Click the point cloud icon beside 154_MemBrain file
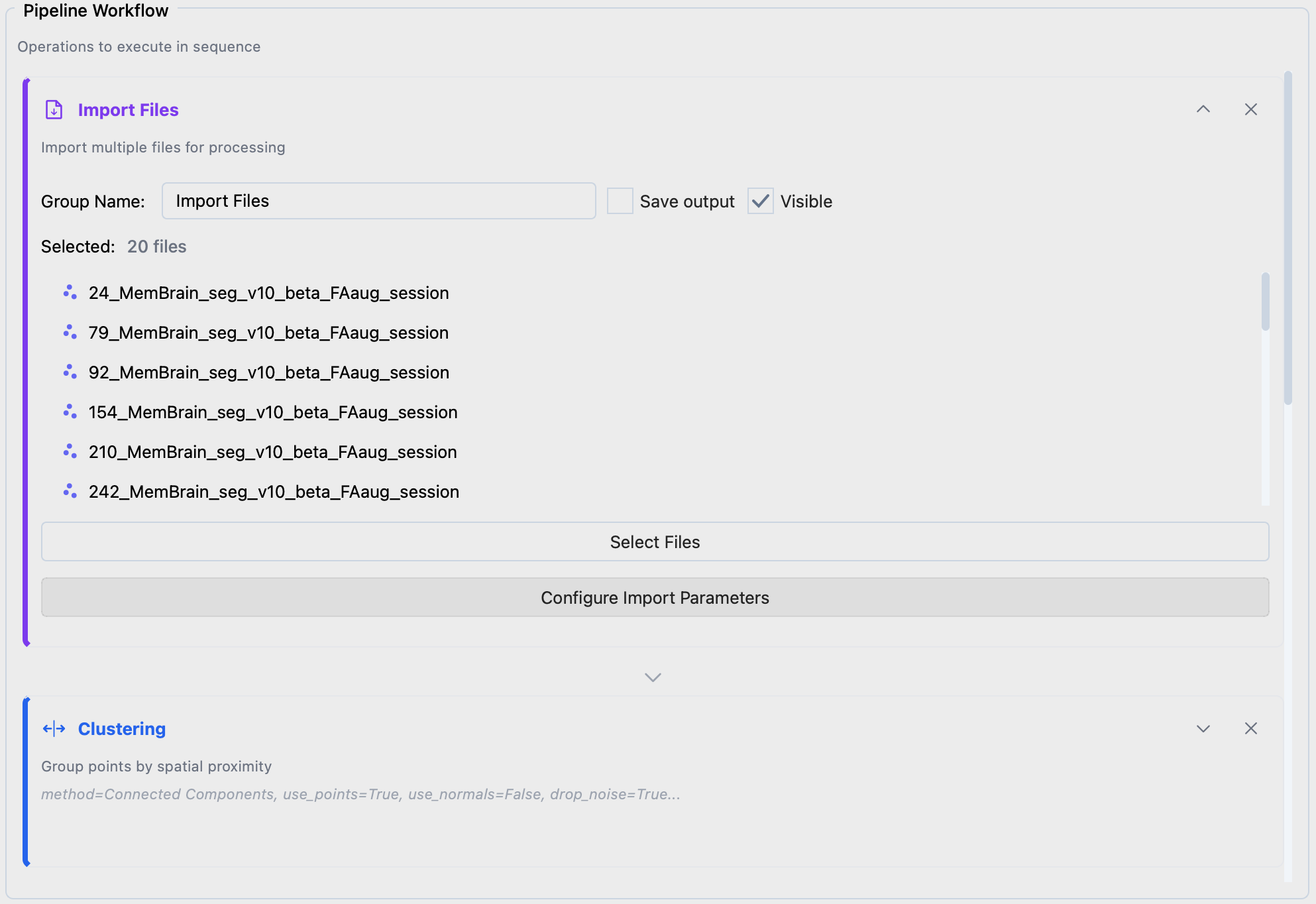The height and width of the screenshot is (904, 1316). 70,412
